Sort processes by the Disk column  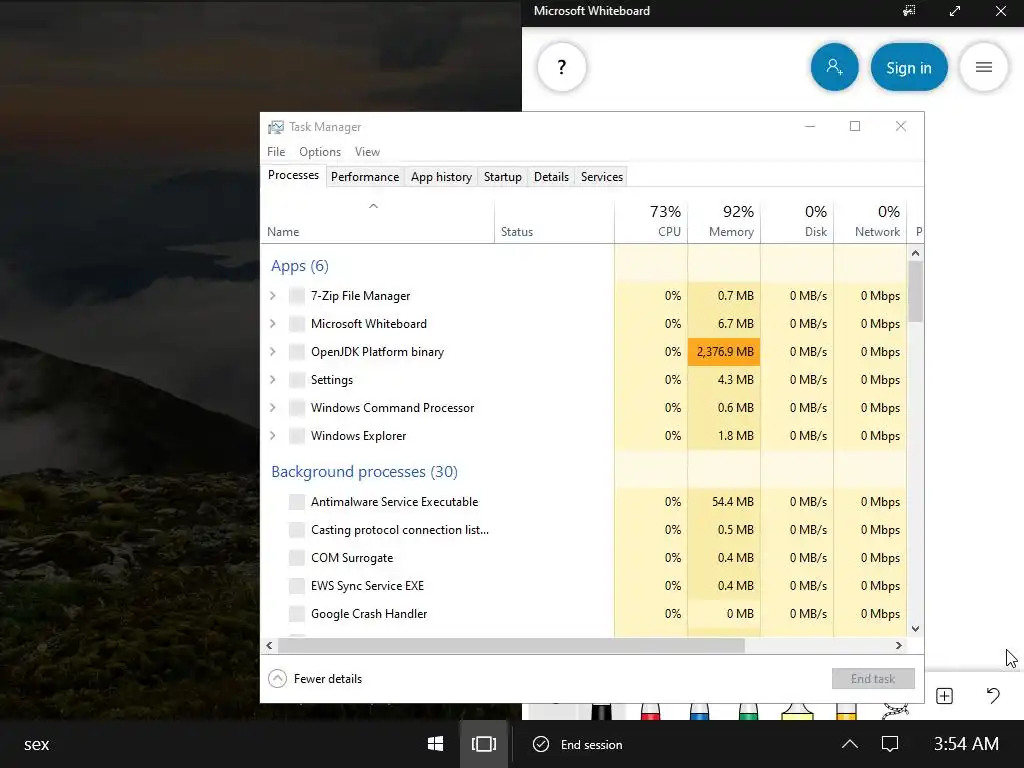797,221
